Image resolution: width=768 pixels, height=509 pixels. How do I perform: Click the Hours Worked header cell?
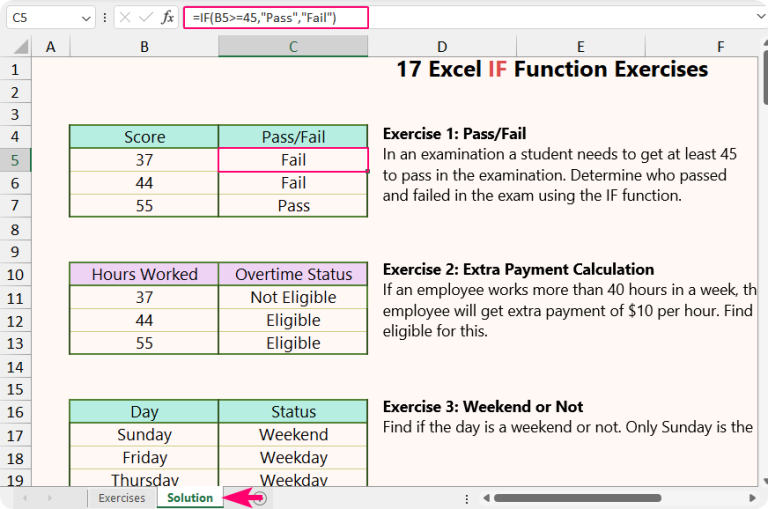[144, 274]
